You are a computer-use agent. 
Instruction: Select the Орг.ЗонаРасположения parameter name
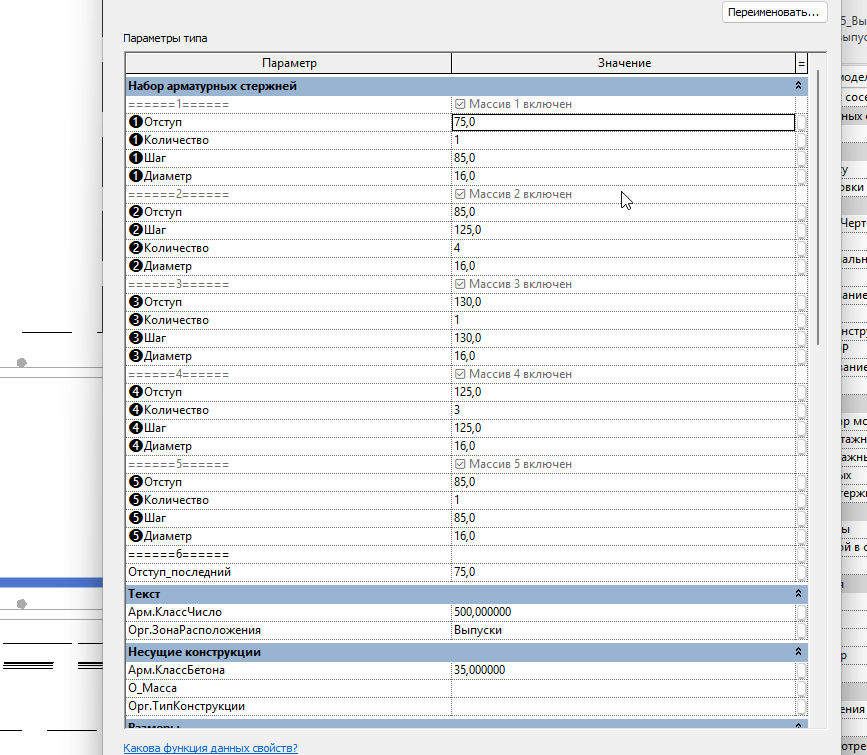pyautogui.click(x=194, y=630)
